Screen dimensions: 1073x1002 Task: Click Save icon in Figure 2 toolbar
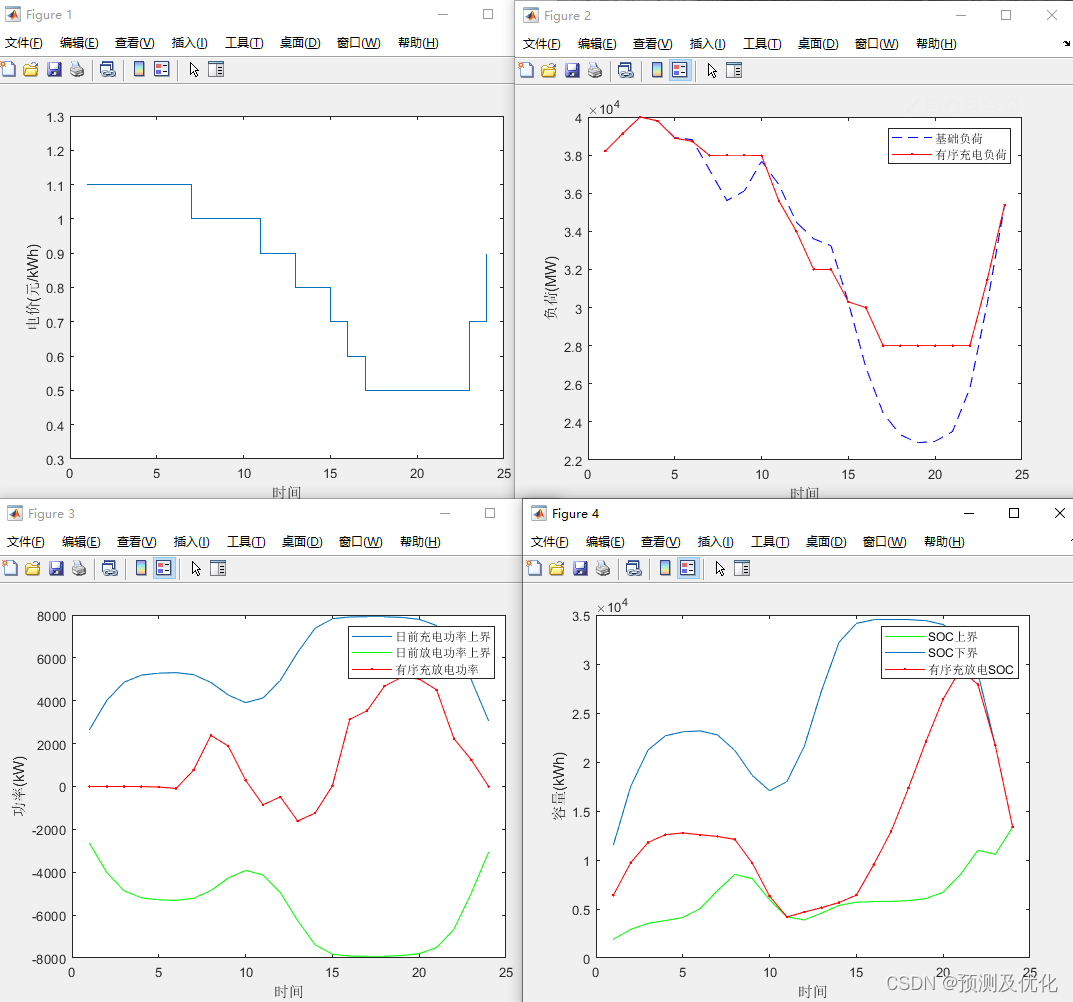pyautogui.click(x=572, y=70)
